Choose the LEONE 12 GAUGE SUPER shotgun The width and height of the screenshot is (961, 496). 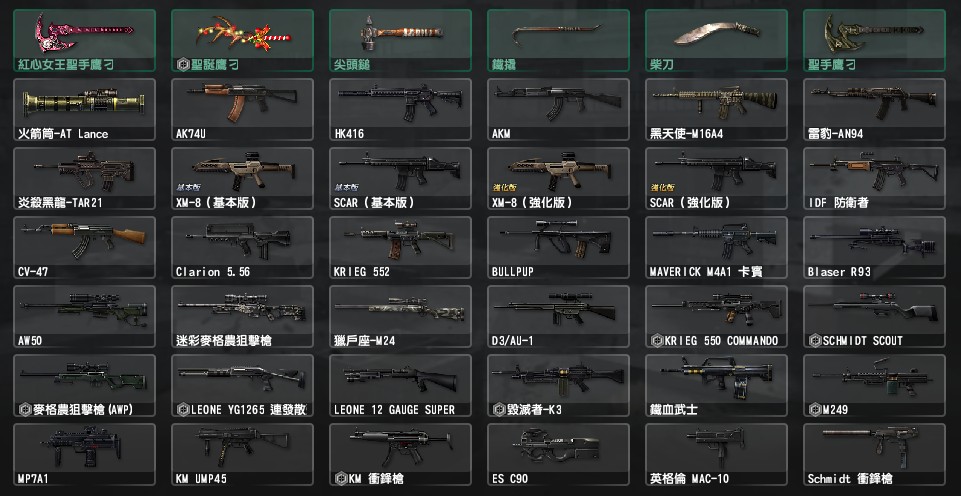[x=400, y=385]
